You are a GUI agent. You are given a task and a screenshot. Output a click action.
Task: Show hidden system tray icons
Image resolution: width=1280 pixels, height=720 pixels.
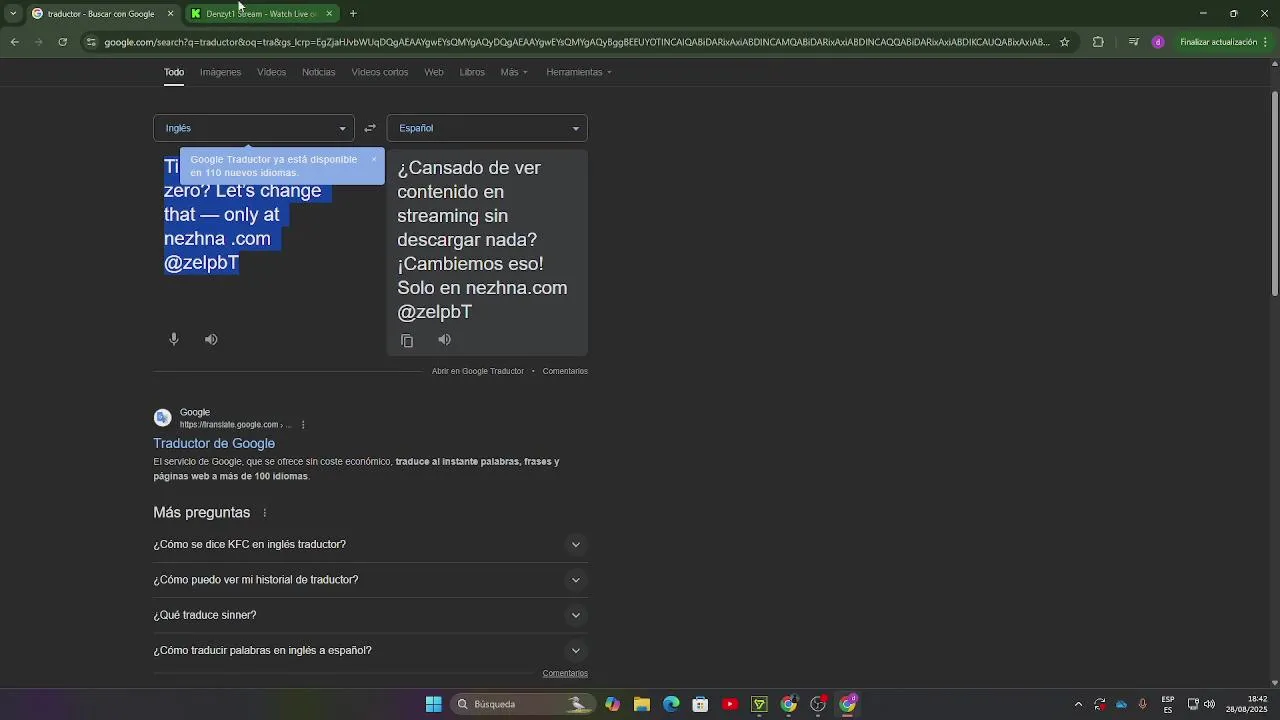[x=1078, y=704]
